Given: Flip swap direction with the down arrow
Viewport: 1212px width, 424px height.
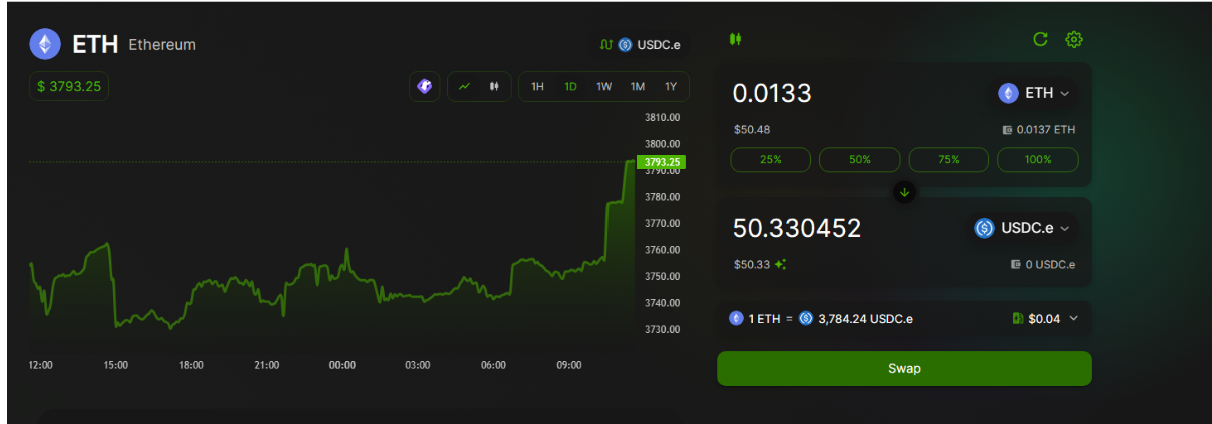Looking at the screenshot, I should click(904, 191).
